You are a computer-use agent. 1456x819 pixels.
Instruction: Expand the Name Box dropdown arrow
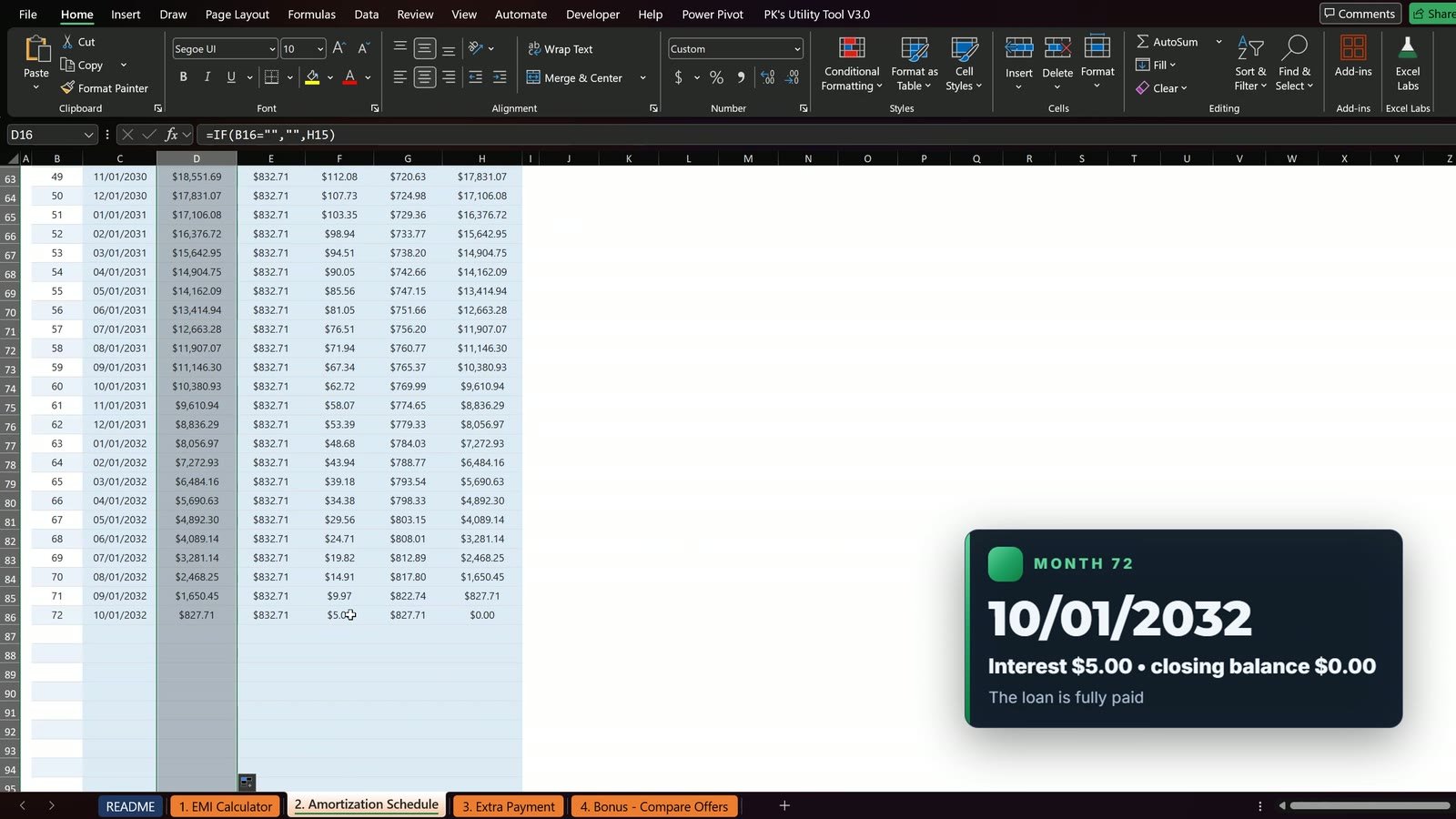point(88,135)
